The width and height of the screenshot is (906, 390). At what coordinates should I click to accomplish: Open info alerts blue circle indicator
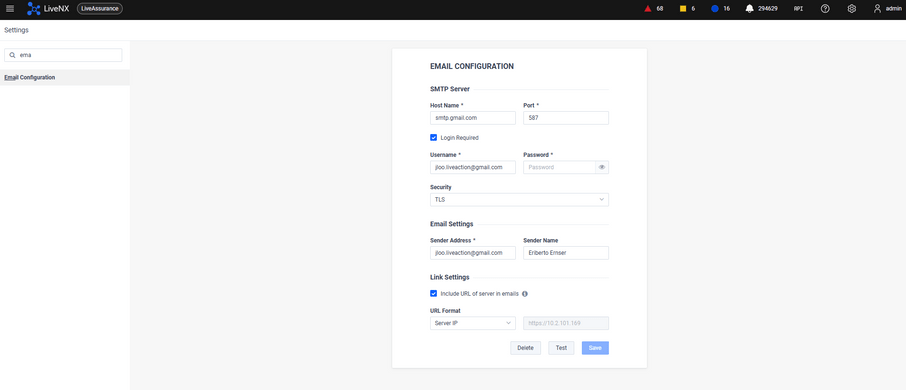(715, 9)
